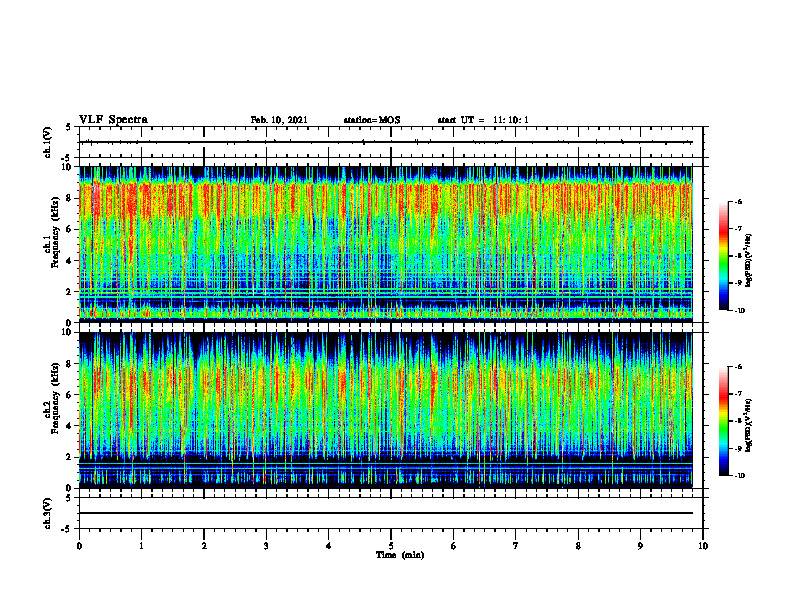Click the ch.2 spectrogram plot area
Image resolution: width=792 pixels, height=612 pixels.
click(x=386, y=410)
